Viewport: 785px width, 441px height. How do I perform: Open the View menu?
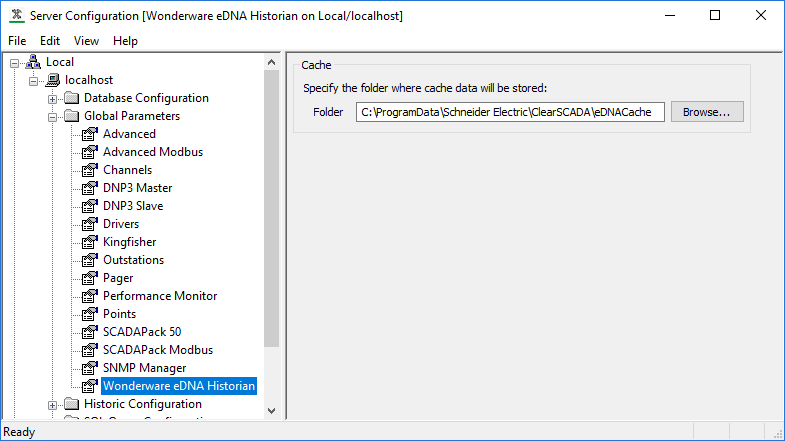point(86,41)
